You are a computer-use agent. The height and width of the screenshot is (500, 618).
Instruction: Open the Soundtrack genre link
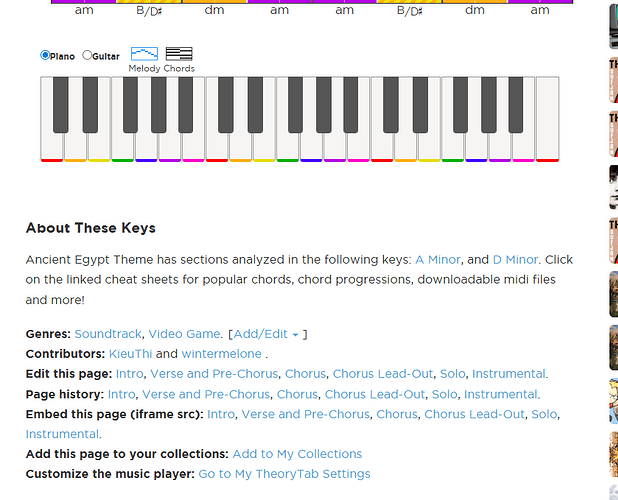point(108,334)
